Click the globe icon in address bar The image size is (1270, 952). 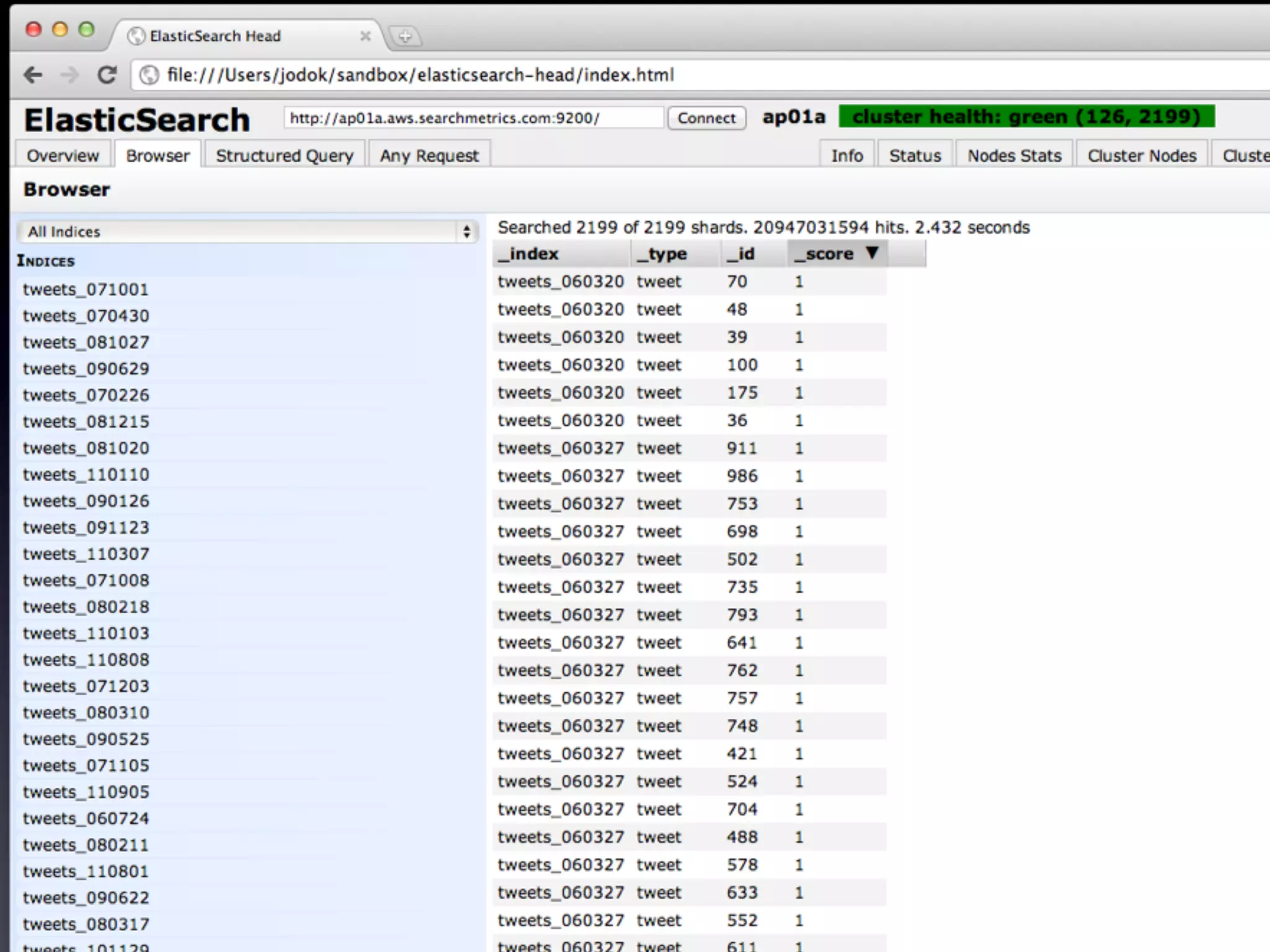pyautogui.click(x=149, y=75)
